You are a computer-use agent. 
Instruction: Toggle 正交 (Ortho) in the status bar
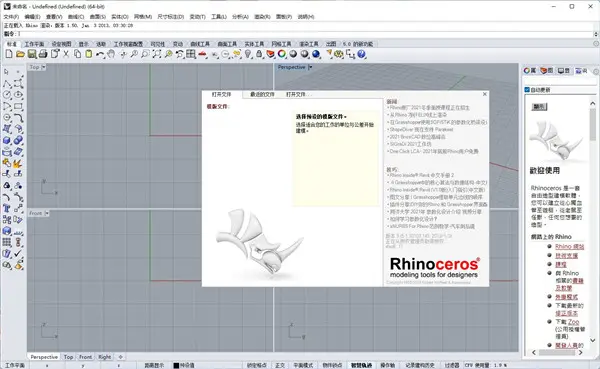[280, 365]
